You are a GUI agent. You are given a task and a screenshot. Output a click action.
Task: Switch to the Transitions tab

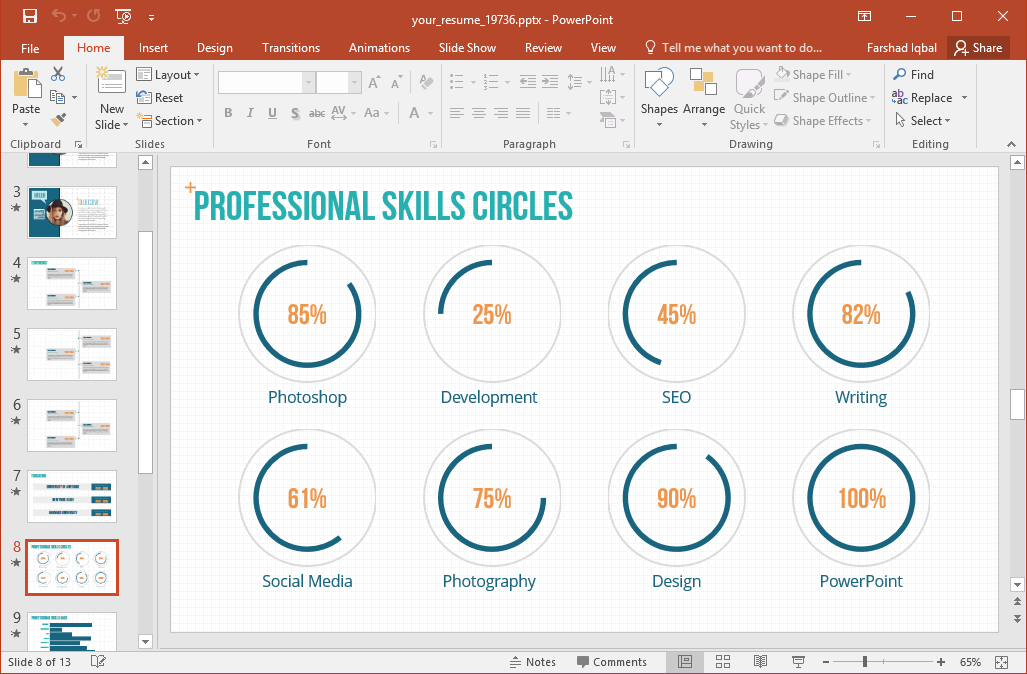point(291,48)
